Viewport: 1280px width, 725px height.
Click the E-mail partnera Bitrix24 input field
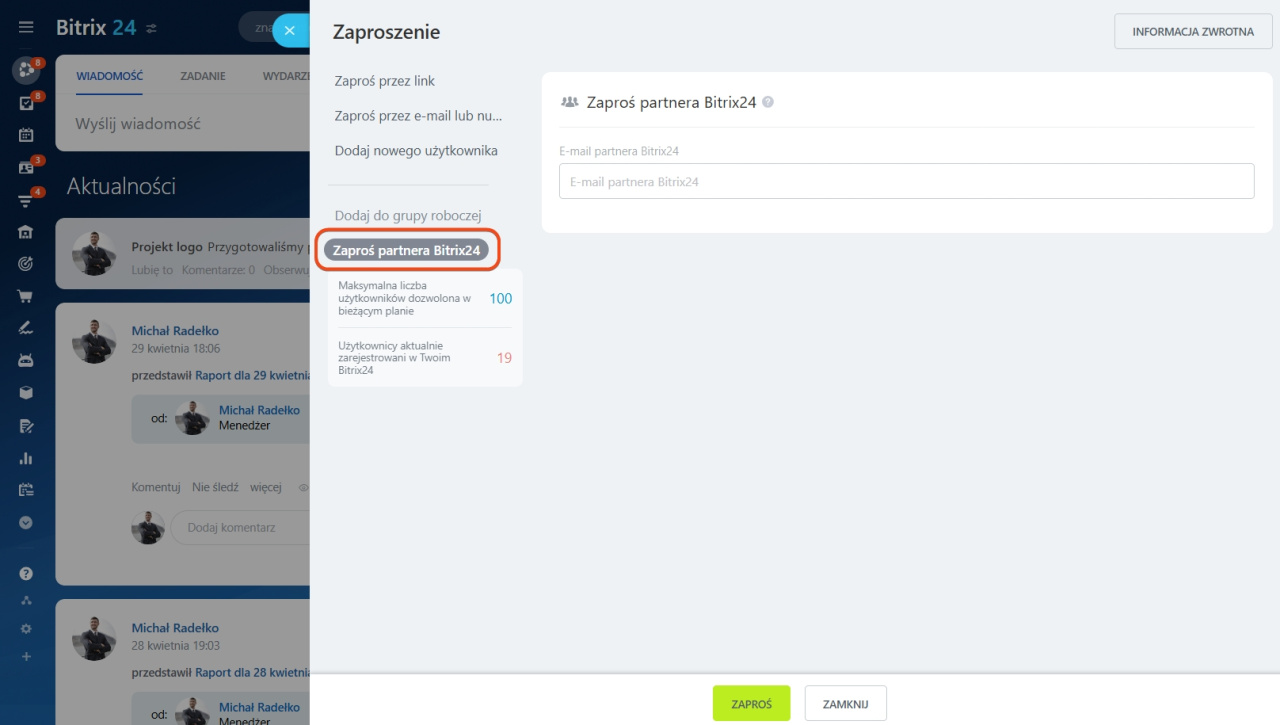[906, 181]
